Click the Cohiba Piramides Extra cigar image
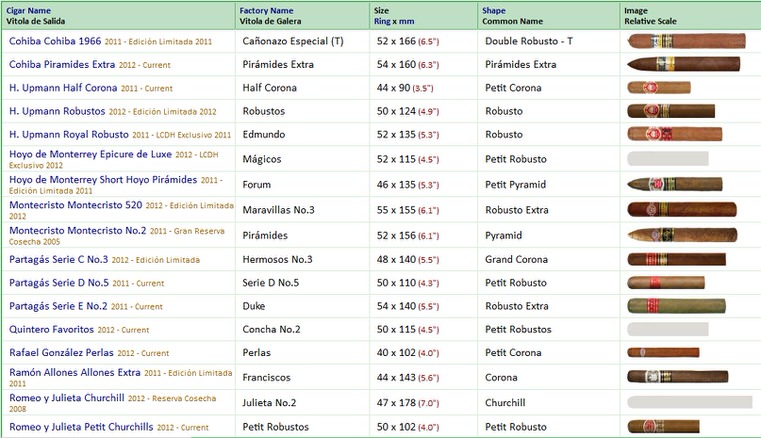Viewport: 761px width, 438px height. click(683, 64)
